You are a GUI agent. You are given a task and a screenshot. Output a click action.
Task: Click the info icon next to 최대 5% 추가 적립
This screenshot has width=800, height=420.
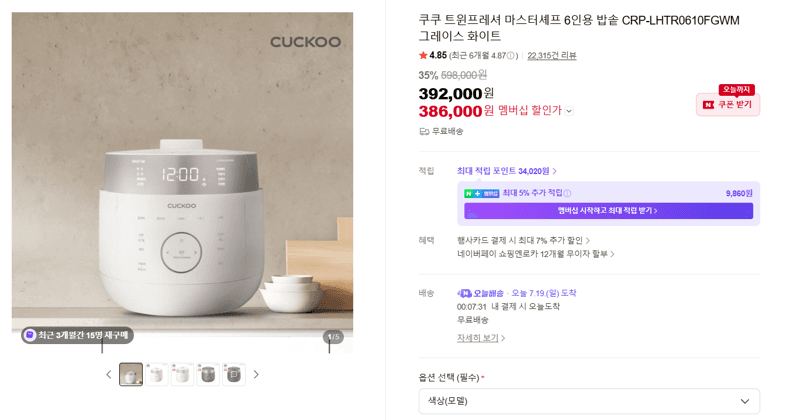pyautogui.click(x=567, y=193)
